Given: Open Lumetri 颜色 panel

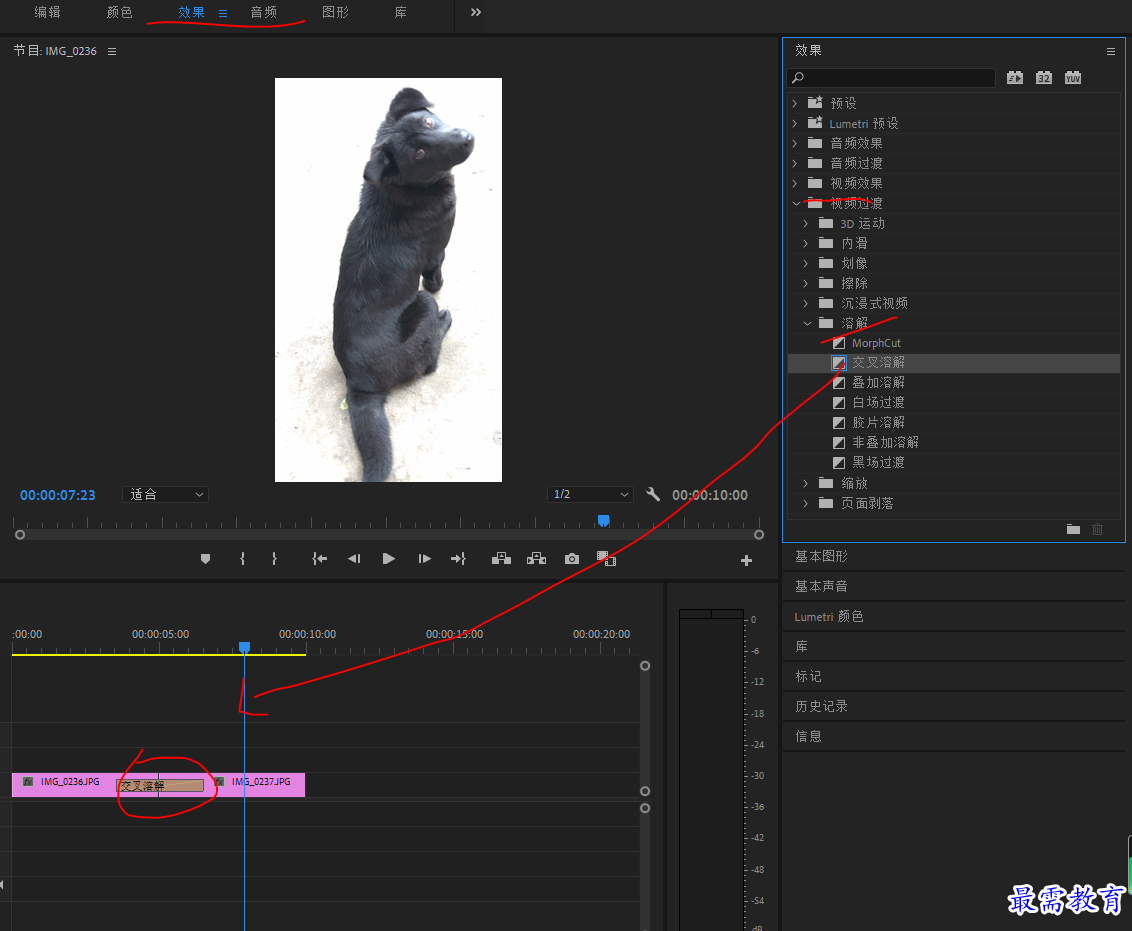Looking at the screenshot, I should (x=829, y=616).
